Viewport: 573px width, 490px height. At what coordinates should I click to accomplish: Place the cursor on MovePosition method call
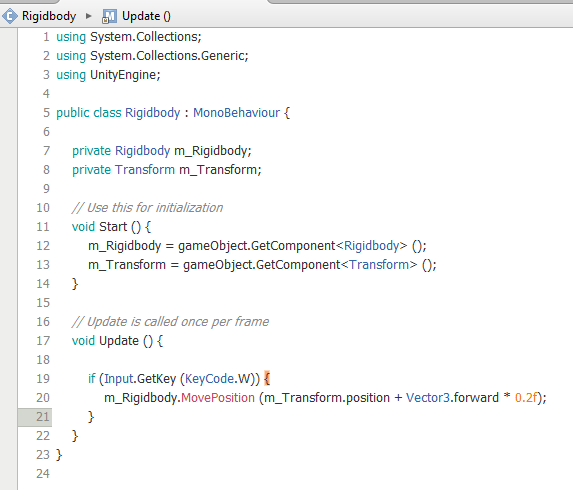pyautogui.click(x=218, y=398)
